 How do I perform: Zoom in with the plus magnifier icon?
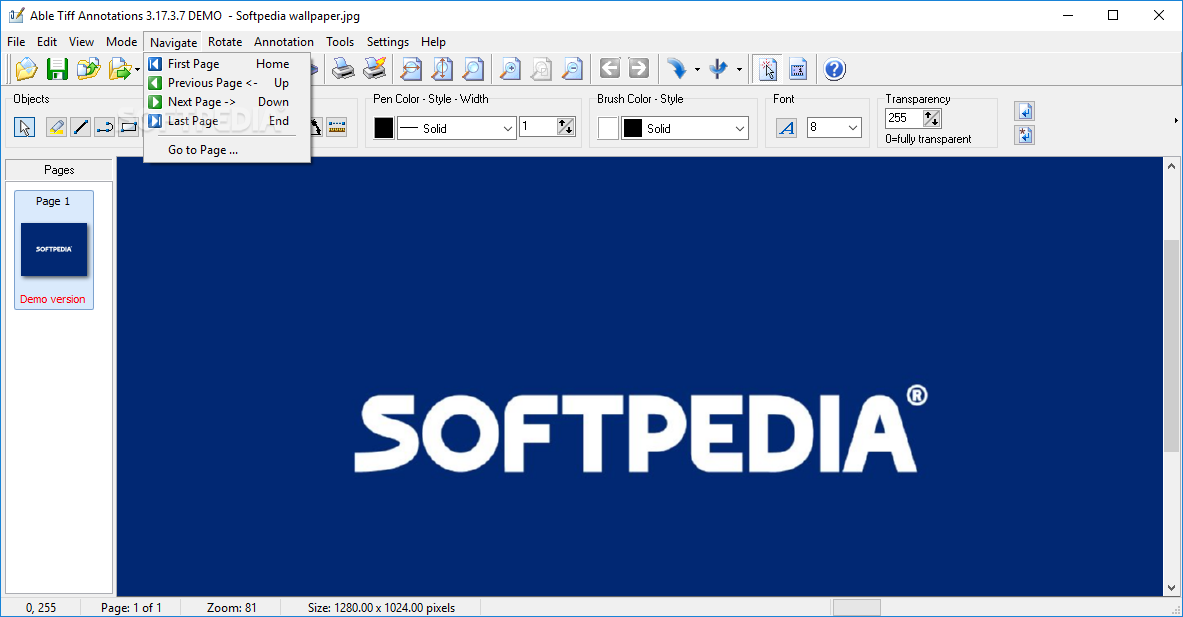coord(511,69)
